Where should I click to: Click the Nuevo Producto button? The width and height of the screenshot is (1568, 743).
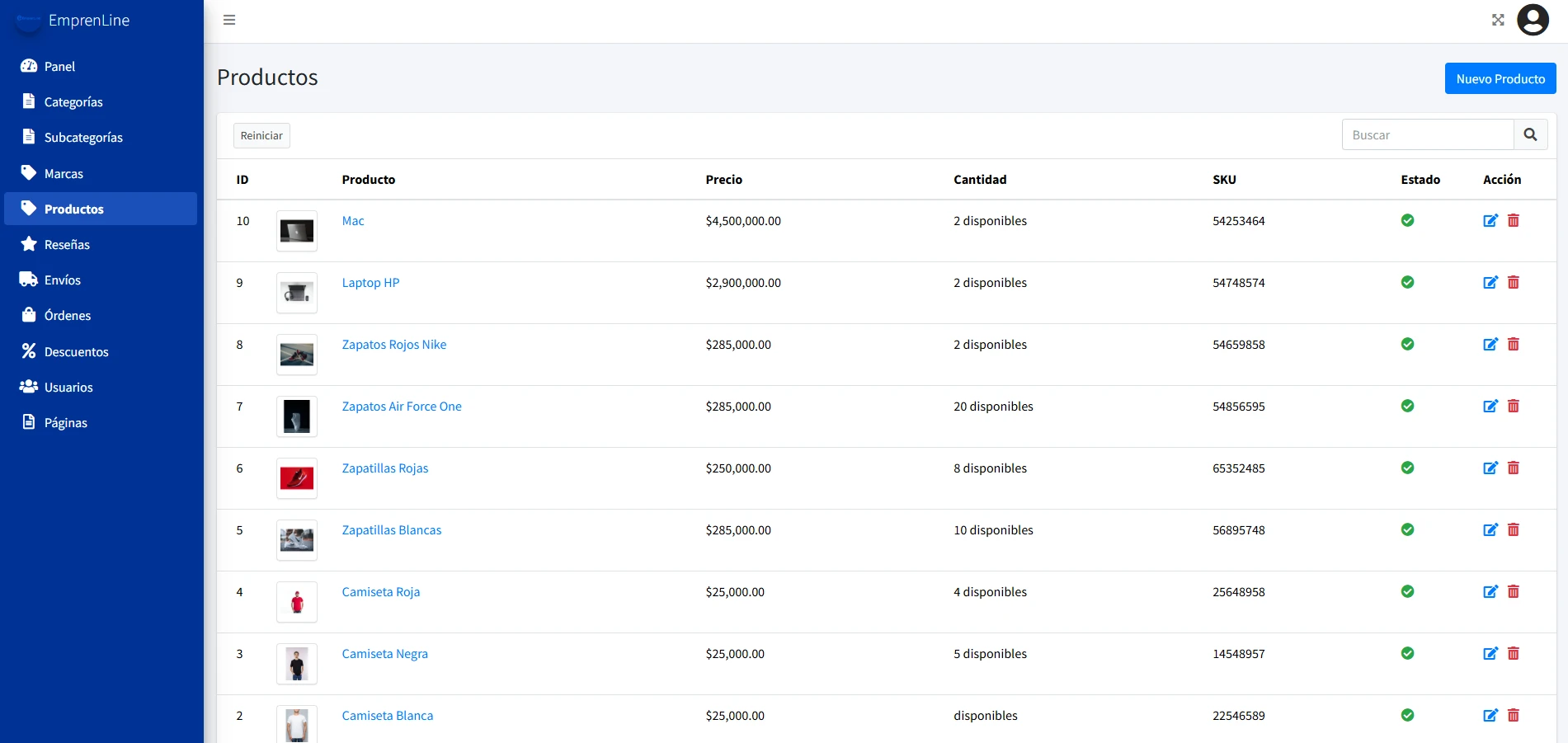coord(1500,78)
